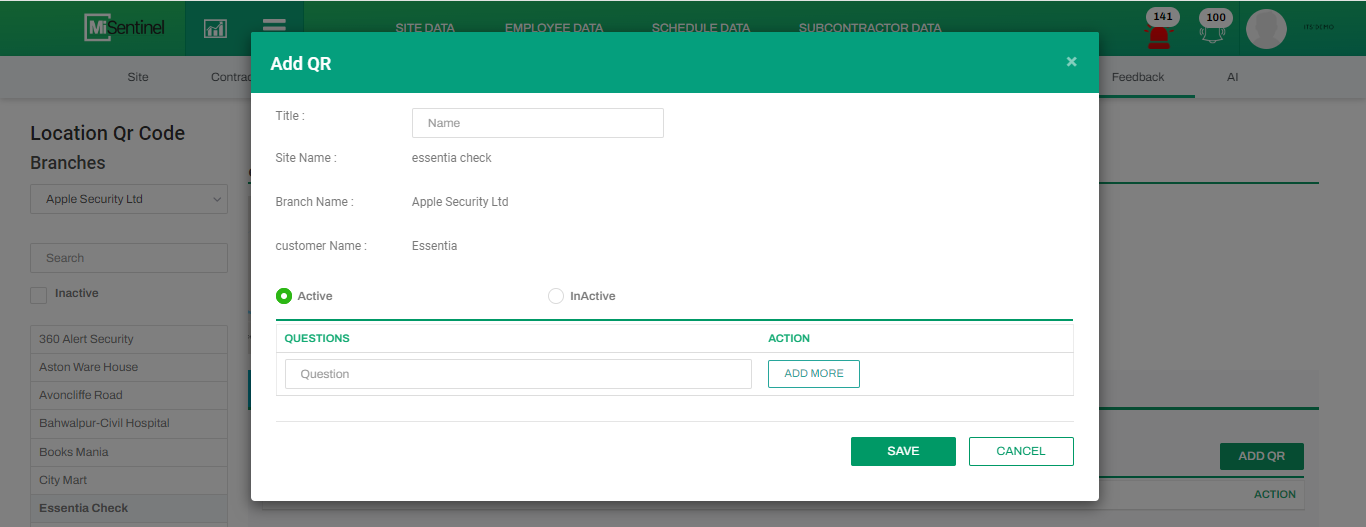Click the CANCEL button
The height and width of the screenshot is (527, 1366).
click(1021, 451)
